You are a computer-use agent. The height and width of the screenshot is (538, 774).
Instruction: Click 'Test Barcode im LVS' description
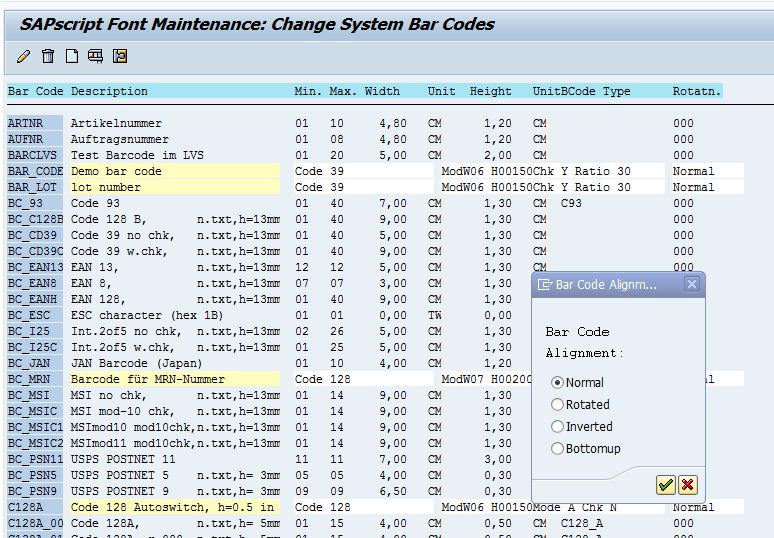pos(137,155)
